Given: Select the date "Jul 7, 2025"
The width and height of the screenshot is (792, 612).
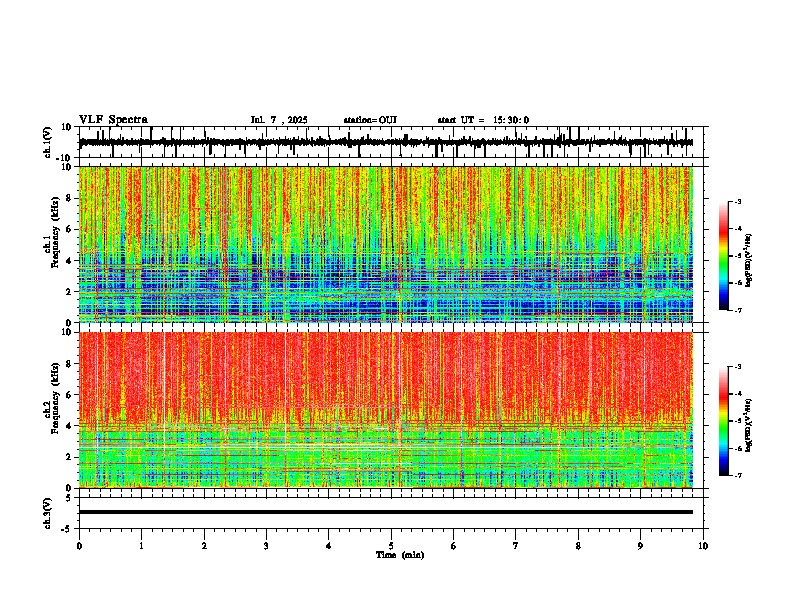Looking at the screenshot, I should click(x=279, y=120).
